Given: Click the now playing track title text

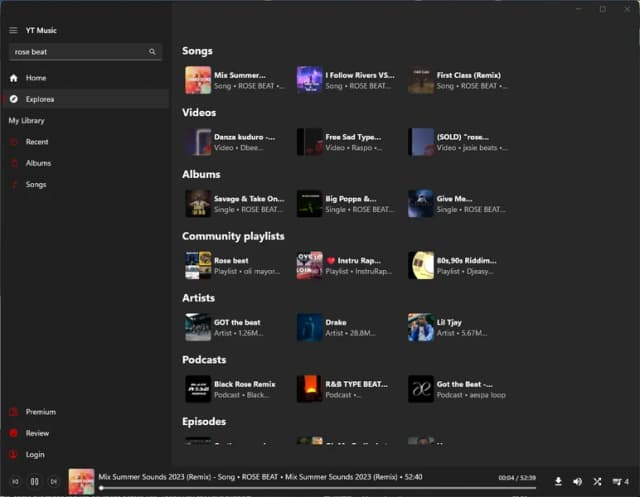Looking at the screenshot, I should (x=260, y=477).
